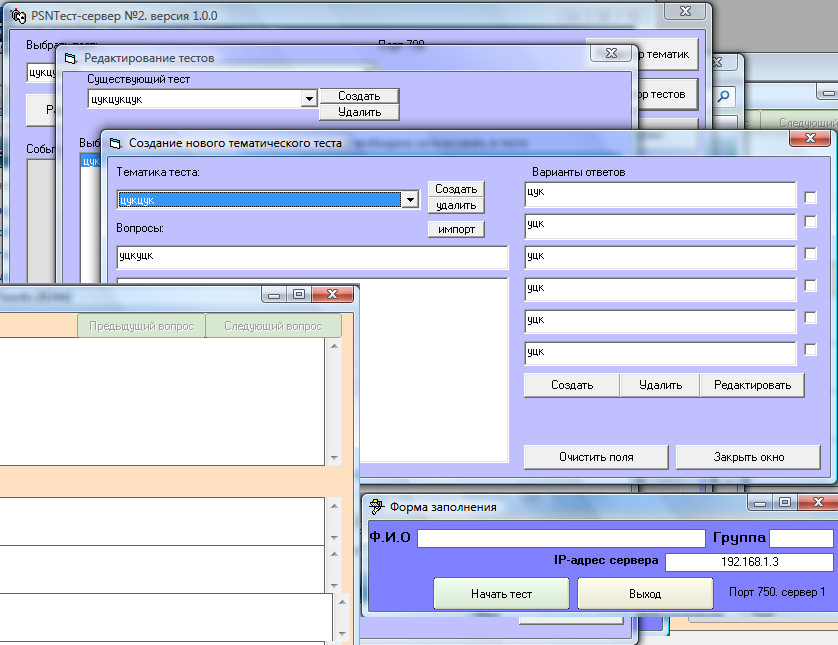
Task: Check the second answer variant checkbox
Action: 810,221
